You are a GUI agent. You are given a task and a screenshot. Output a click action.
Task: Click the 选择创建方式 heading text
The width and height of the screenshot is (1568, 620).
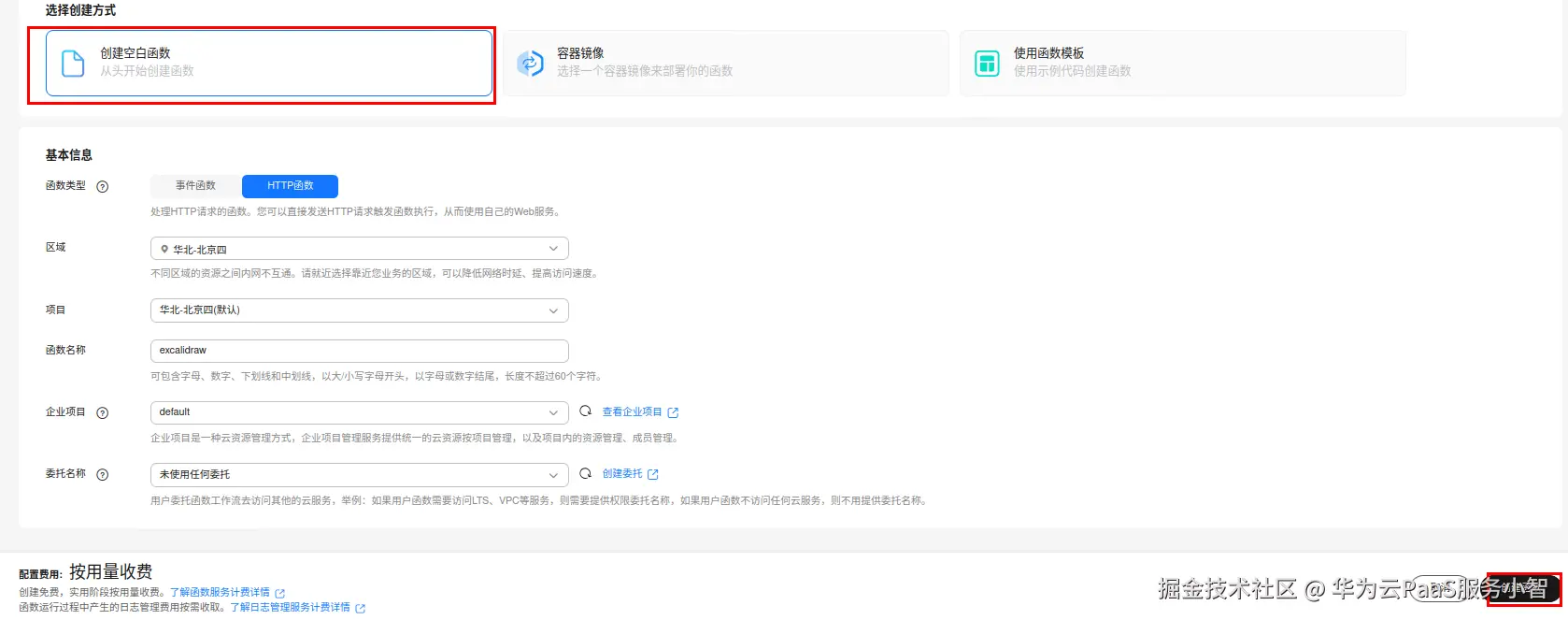click(80, 10)
